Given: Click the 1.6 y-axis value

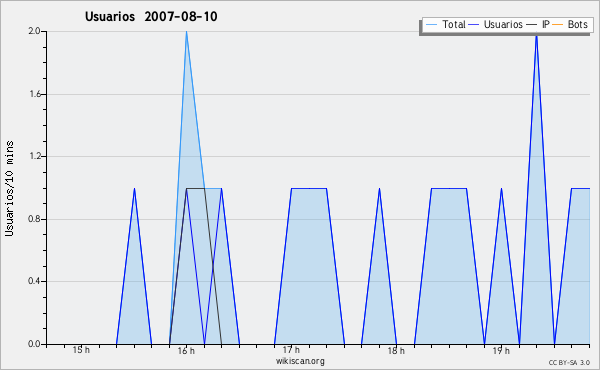Looking at the screenshot, I should (35, 94).
